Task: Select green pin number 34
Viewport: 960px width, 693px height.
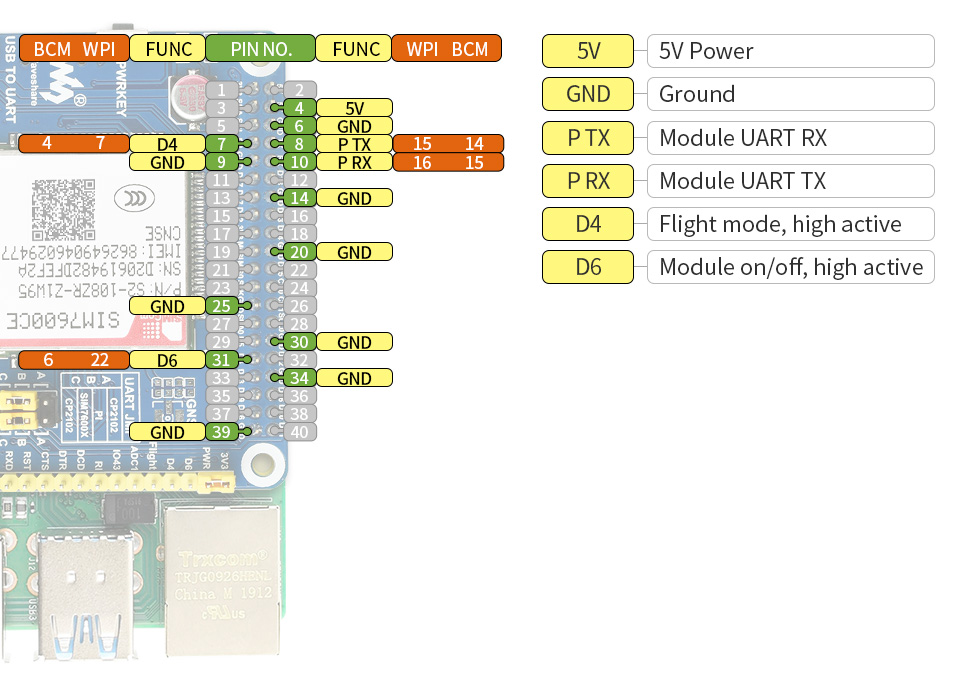Action: pos(299,378)
